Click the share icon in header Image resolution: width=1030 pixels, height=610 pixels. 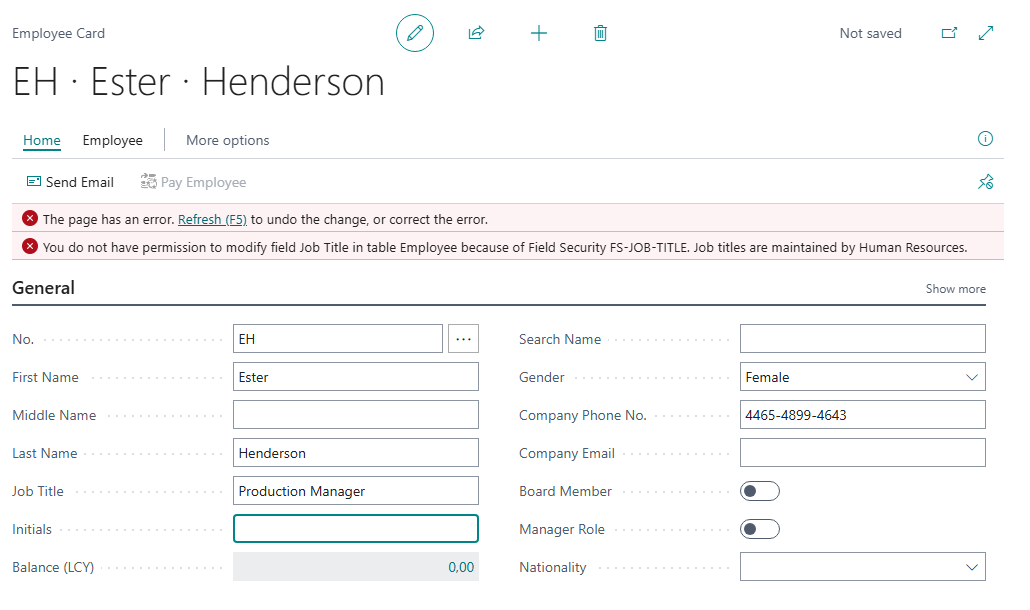(476, 33)
